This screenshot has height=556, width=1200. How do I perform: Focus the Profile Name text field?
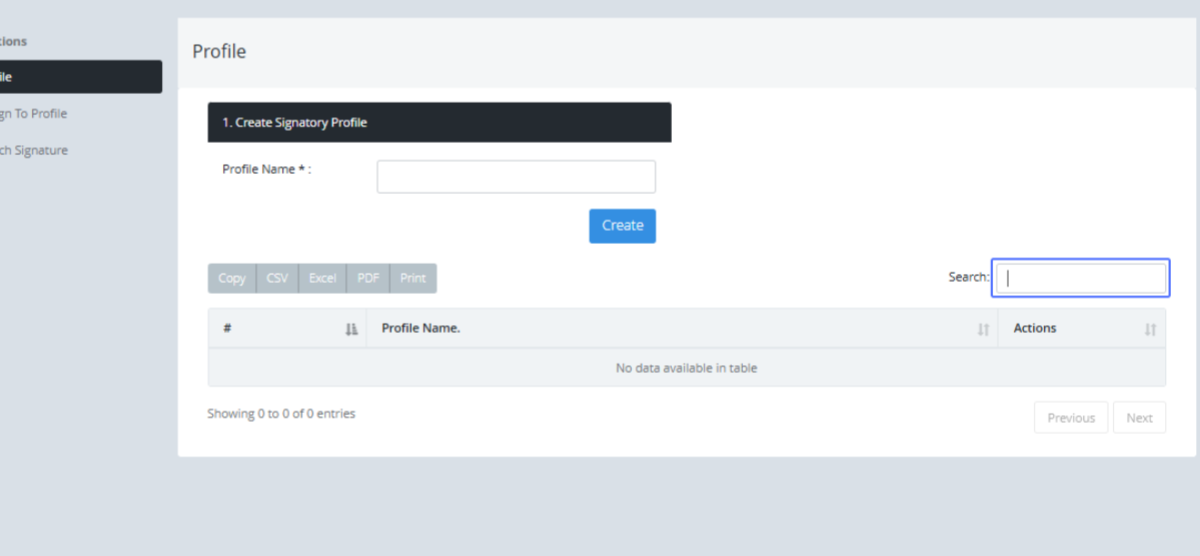(x=516, y=177)
